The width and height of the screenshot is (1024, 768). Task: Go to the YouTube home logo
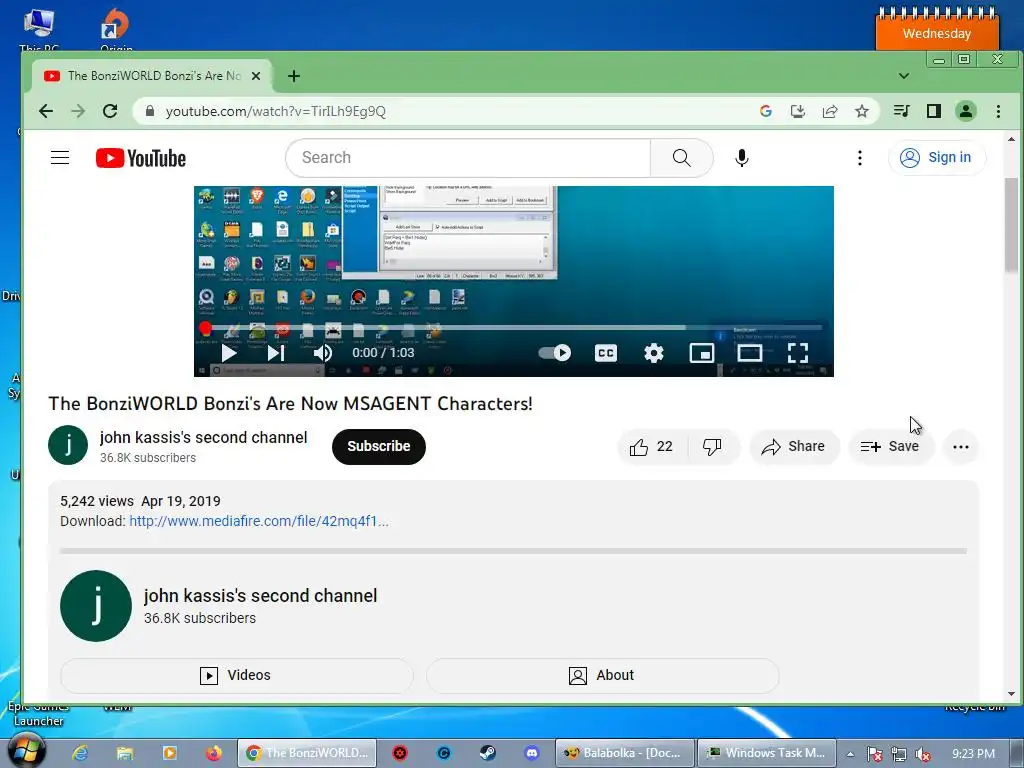pyautogui.click(x=140, y=158)
